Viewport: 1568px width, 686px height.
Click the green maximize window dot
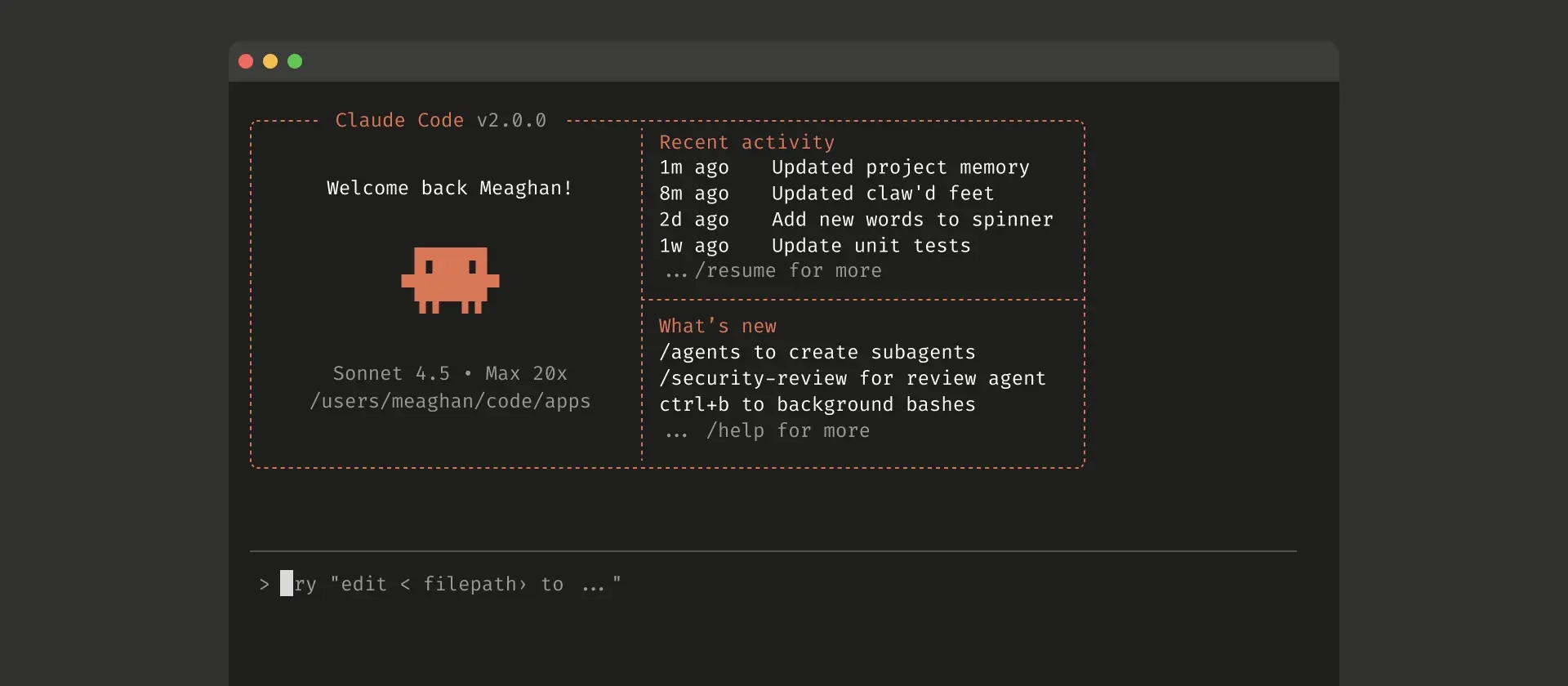(x=295, y=61)
